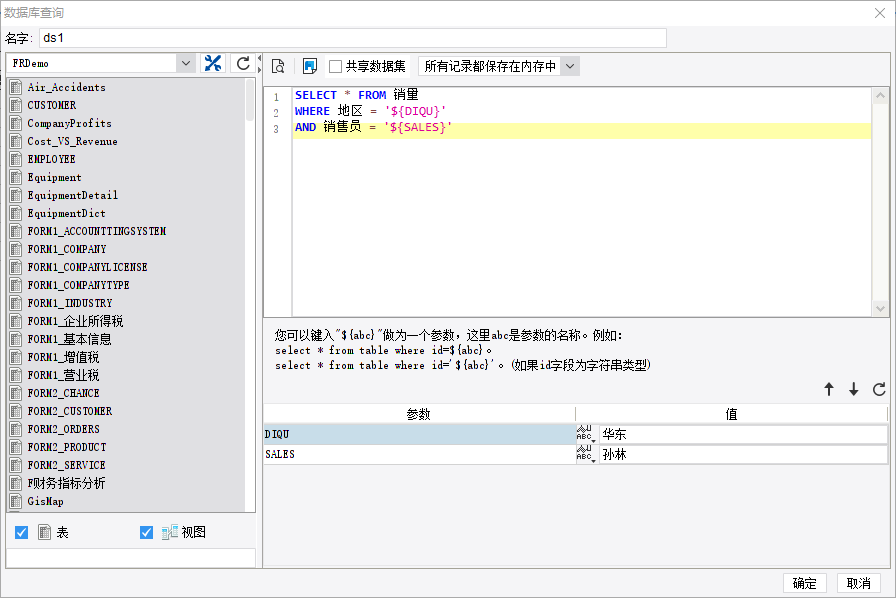Open the FRDemo connection dropdown

coord(186,63)
